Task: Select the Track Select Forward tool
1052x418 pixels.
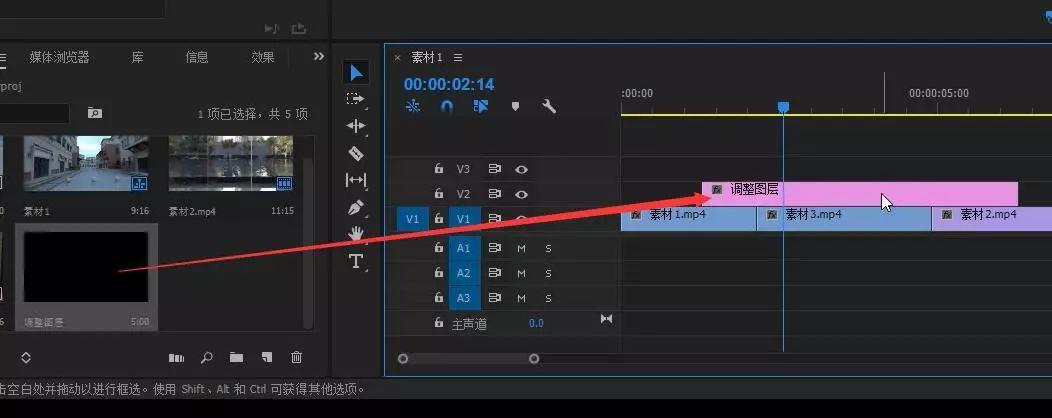Action: coord(356,99)
